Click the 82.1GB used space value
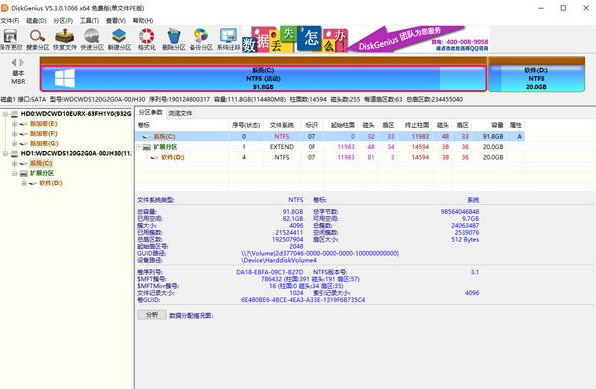 tap(293, 219)
